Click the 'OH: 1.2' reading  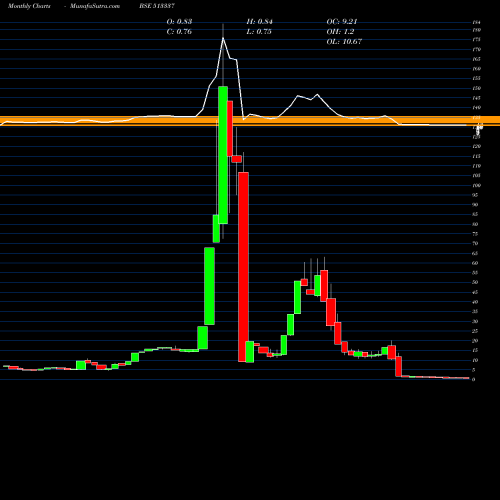pos(340,32)
